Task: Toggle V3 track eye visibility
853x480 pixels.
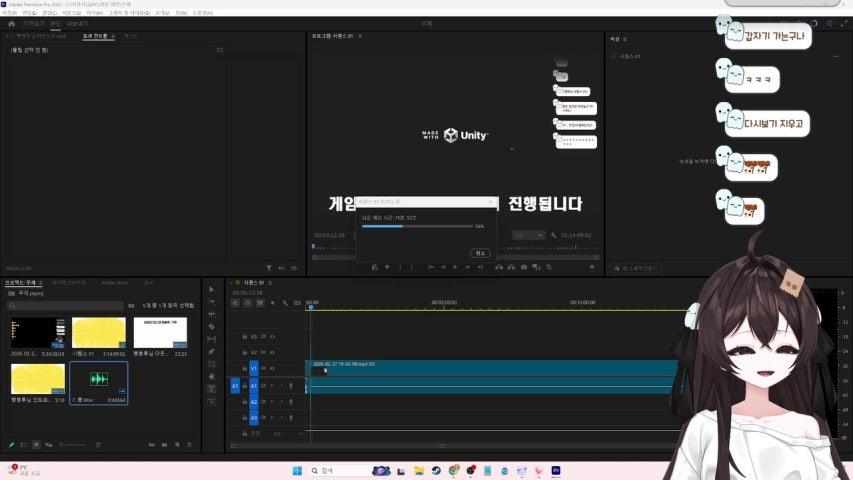Action: click(x=272, y=337)
